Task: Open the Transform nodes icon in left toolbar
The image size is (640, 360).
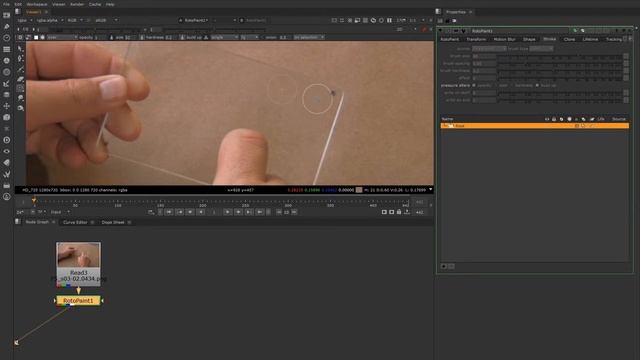Action: pos(7,106)
